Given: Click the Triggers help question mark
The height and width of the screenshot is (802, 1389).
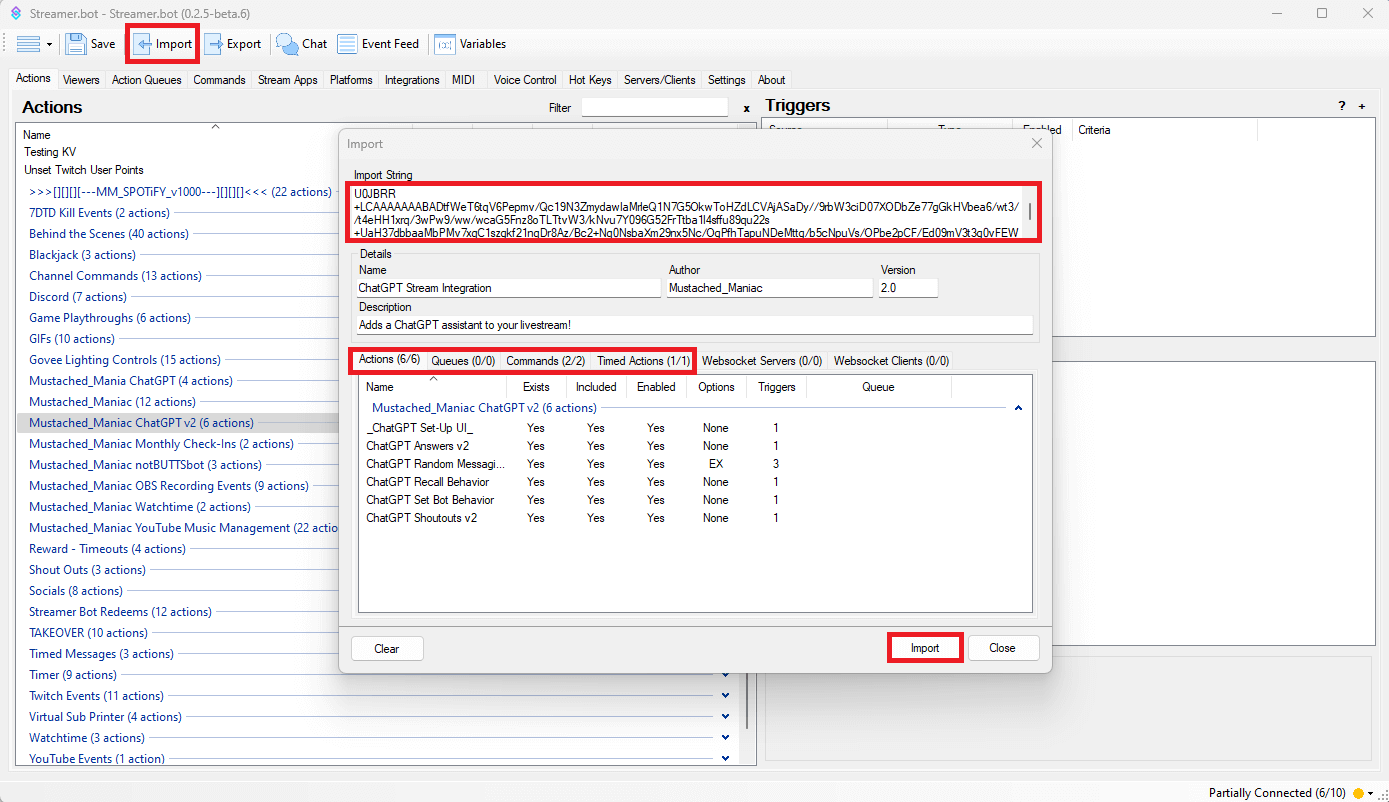Looking at the screenshot, I should [x=1342, y=106].
